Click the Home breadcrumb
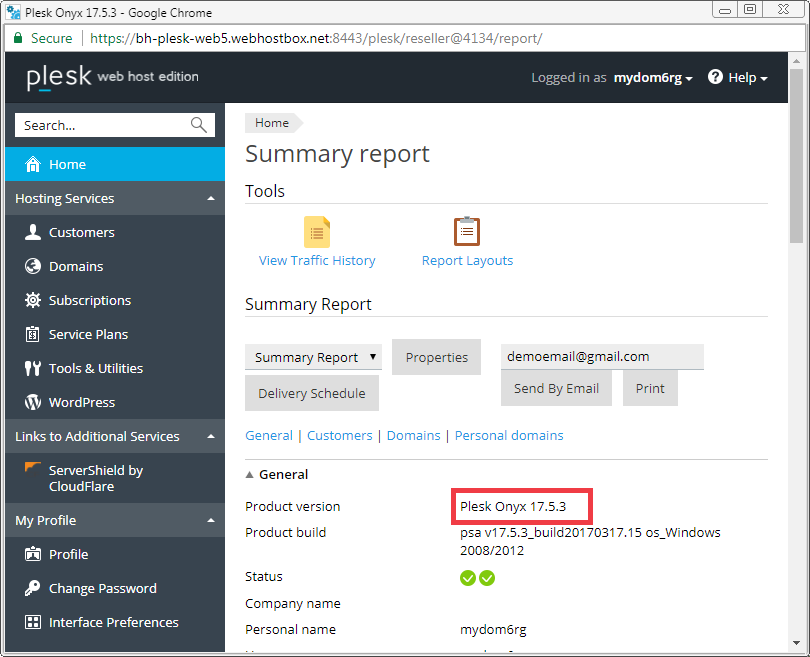Image resolution: width=810 pixels, height=657 pixels. (x=272, y=123)
